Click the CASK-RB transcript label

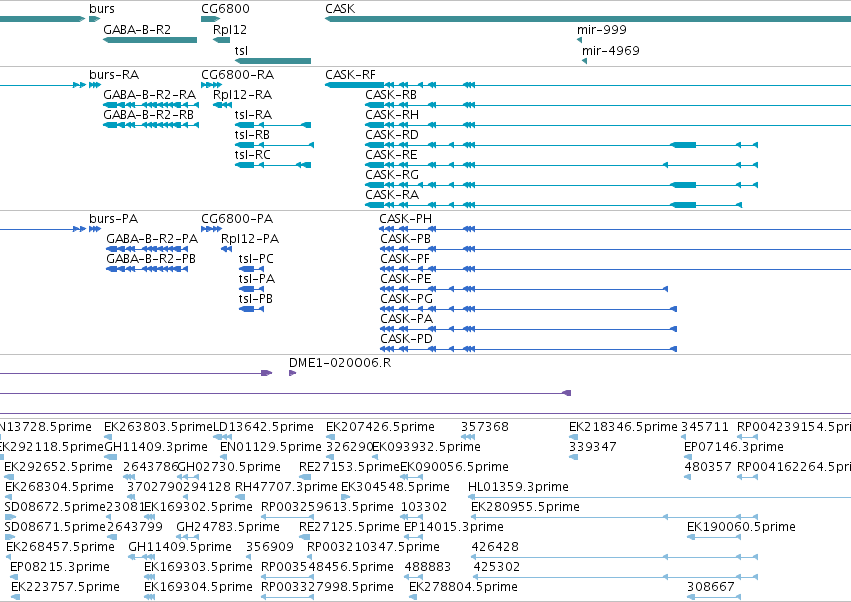(391, 94)
